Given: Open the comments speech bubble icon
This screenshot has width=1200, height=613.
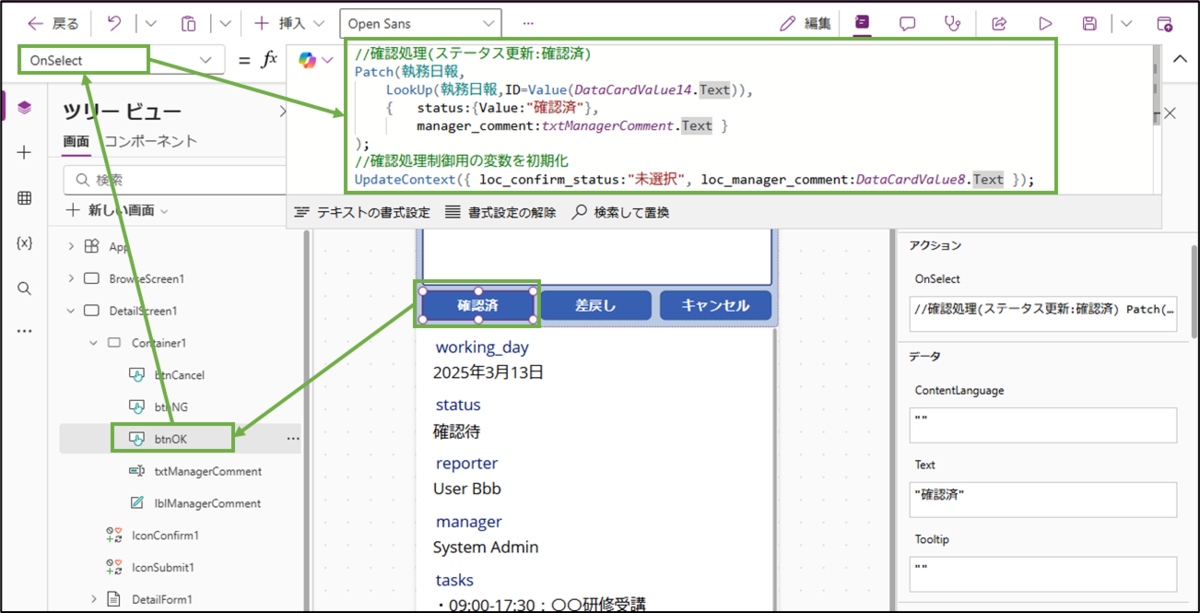Looking at the screenshot, I should point(908,23).
